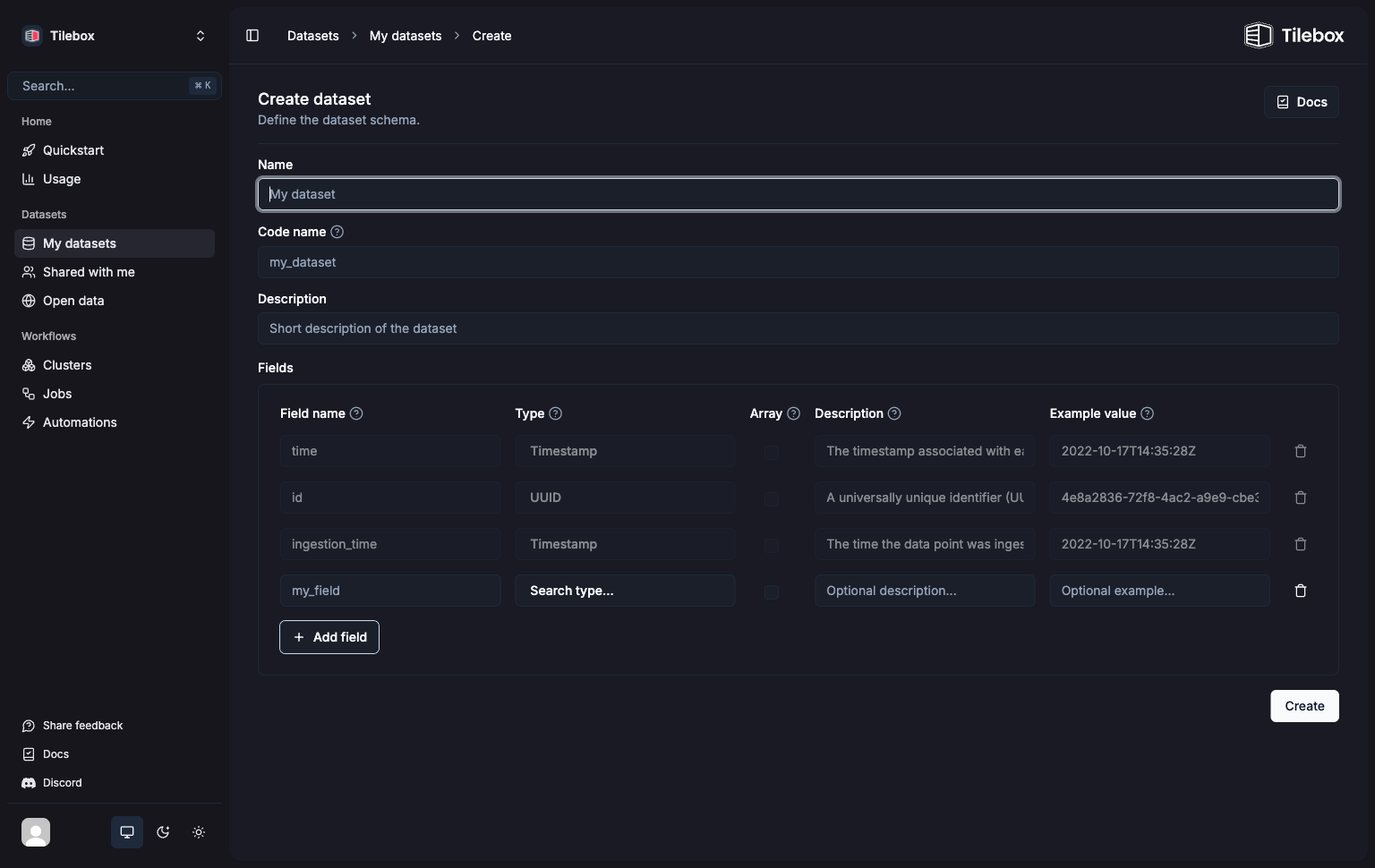Switch to system theme mode
Screen dimensions: 1375x868
tap(127, 832)
